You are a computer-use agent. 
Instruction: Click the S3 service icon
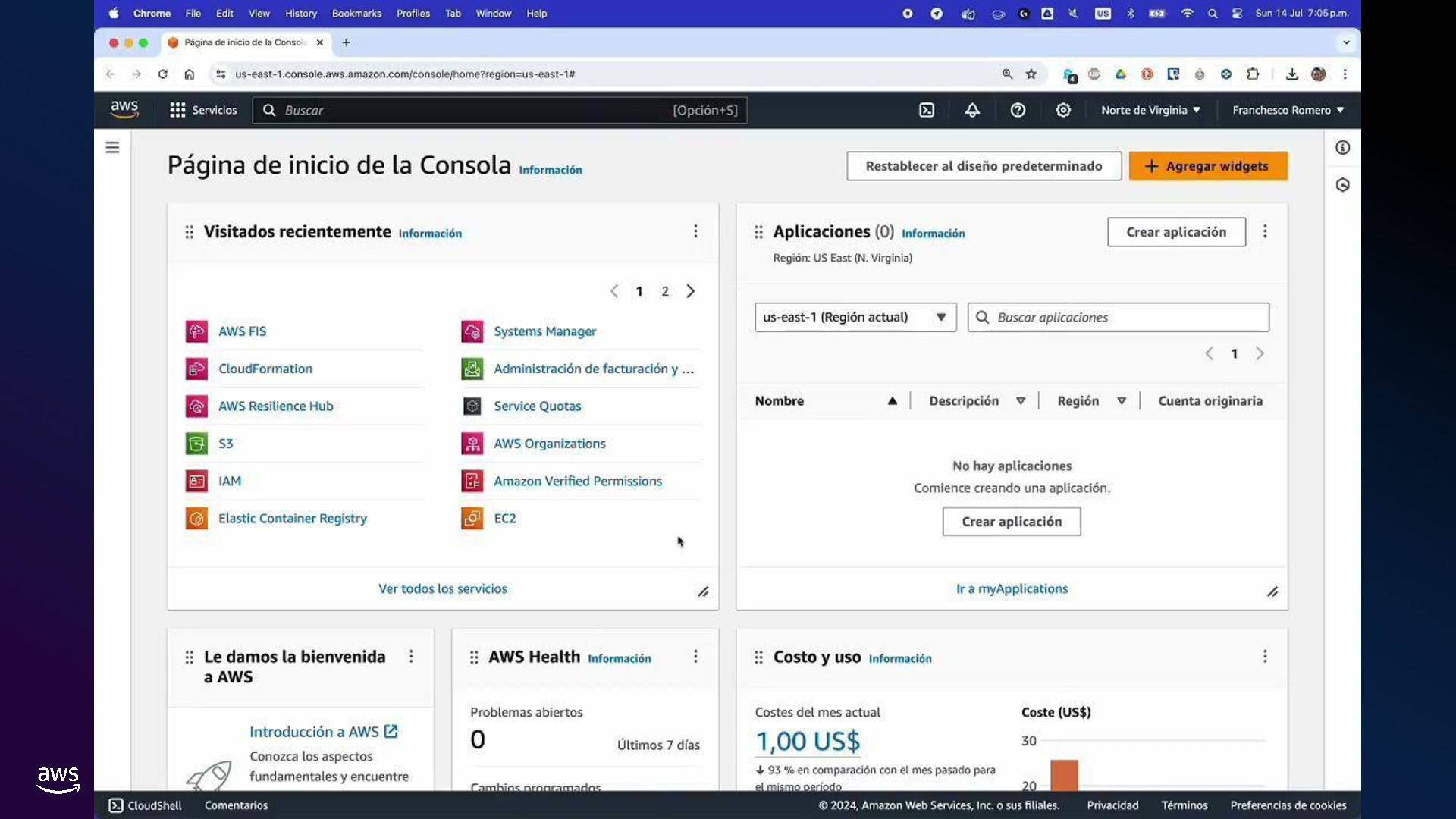pos(196,444)
